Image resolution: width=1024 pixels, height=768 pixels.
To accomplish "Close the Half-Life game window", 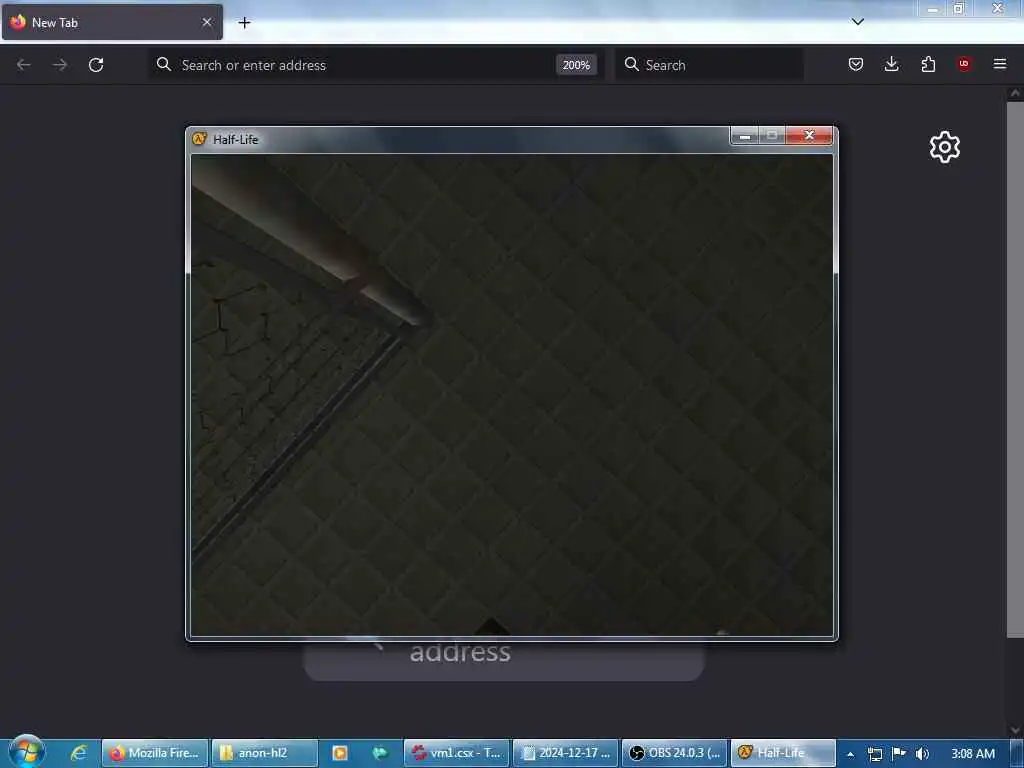I will [x=809, y=135].
